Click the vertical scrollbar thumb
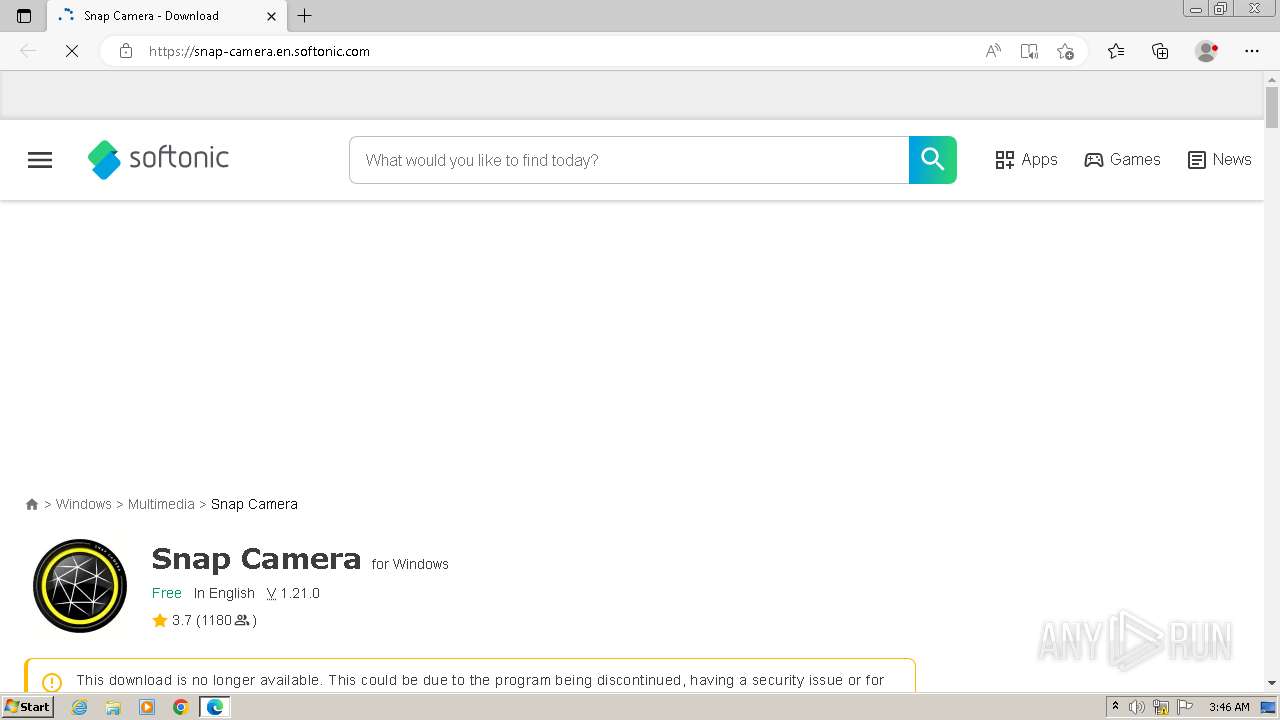The height and width of the screenshot is (720, 1280). pyautogui.click(x=1272, y=107)
